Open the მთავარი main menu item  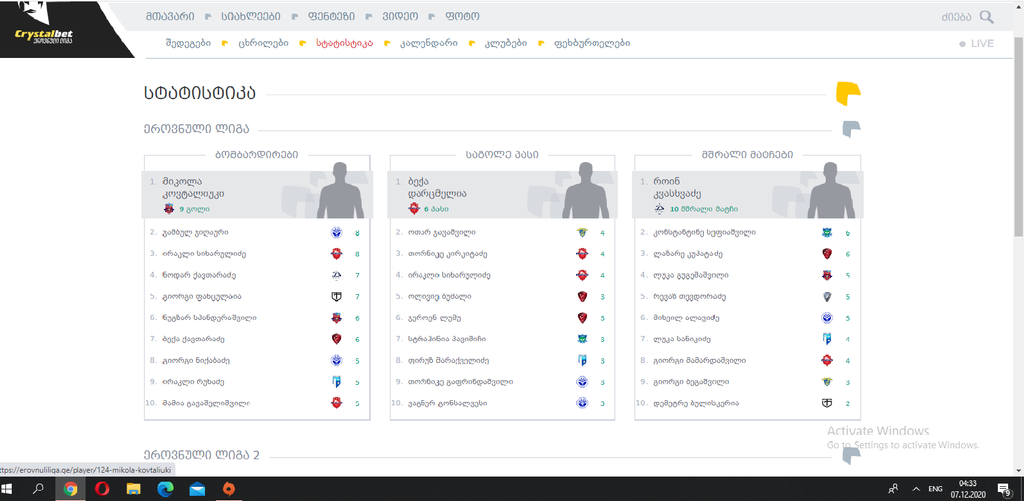click(172, 17)
